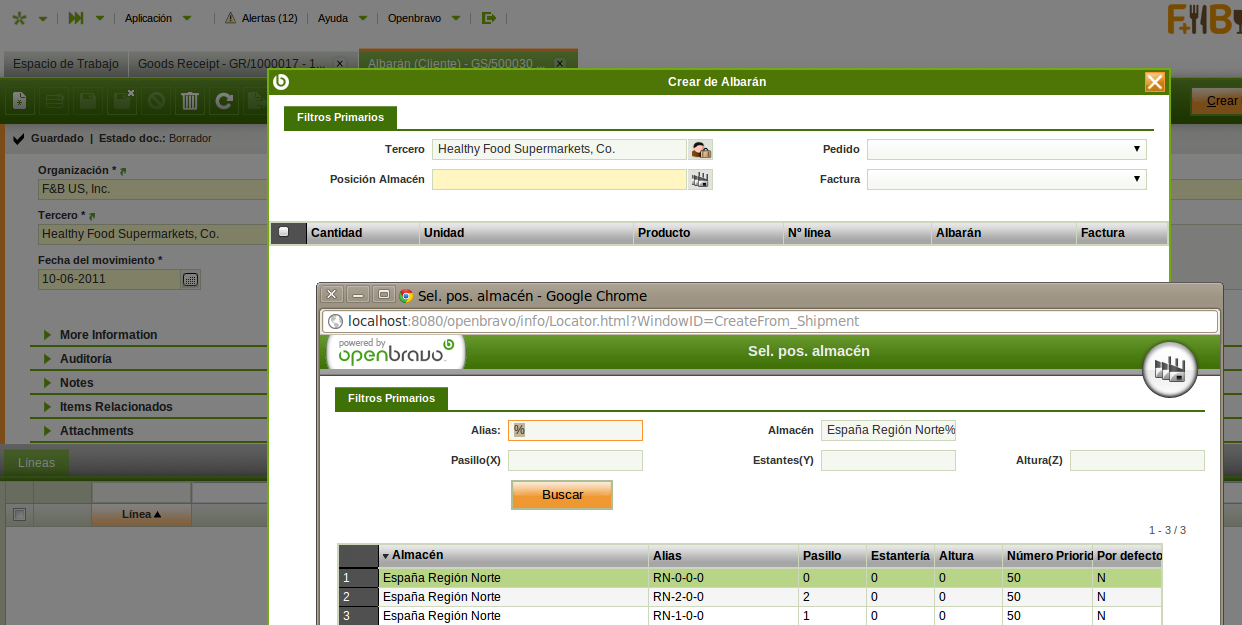The height and width of the screenshot is (625, 1242).
Task: Click the Tercero business partner selector icon
Action: coord(701,150)
